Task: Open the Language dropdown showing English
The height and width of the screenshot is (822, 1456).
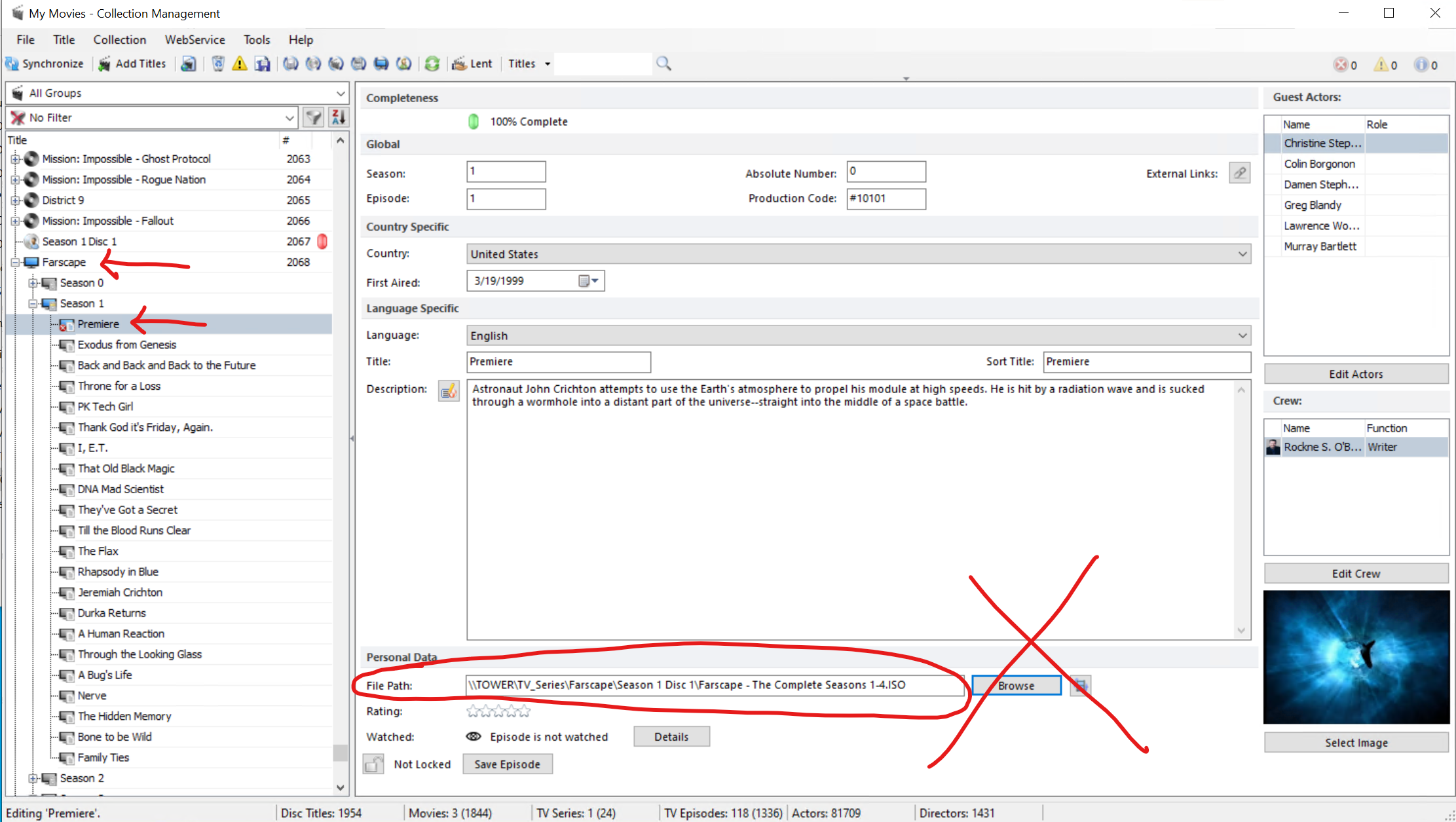Action: (859, 335)
